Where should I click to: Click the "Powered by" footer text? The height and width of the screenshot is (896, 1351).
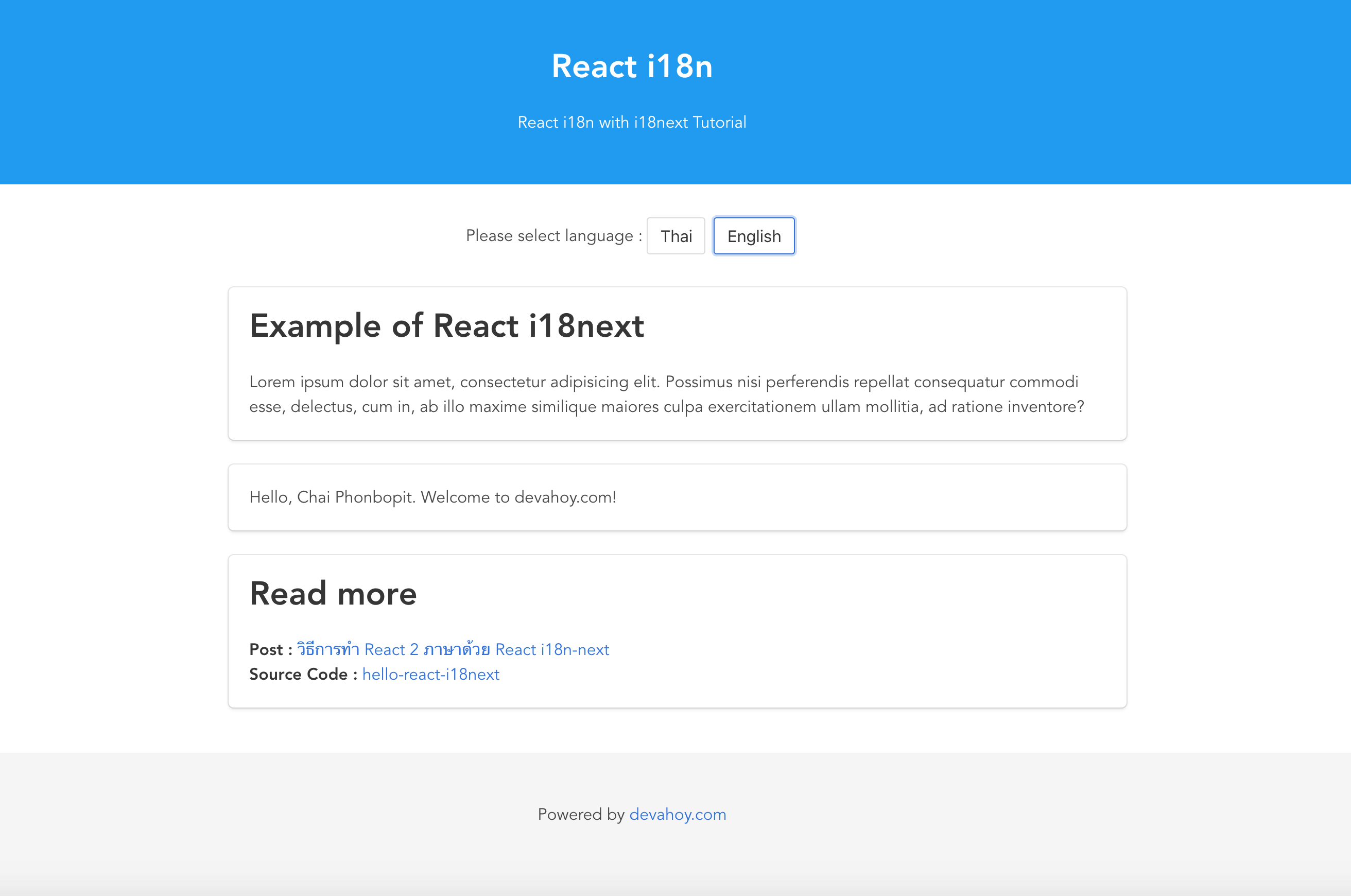click(581, 814)
